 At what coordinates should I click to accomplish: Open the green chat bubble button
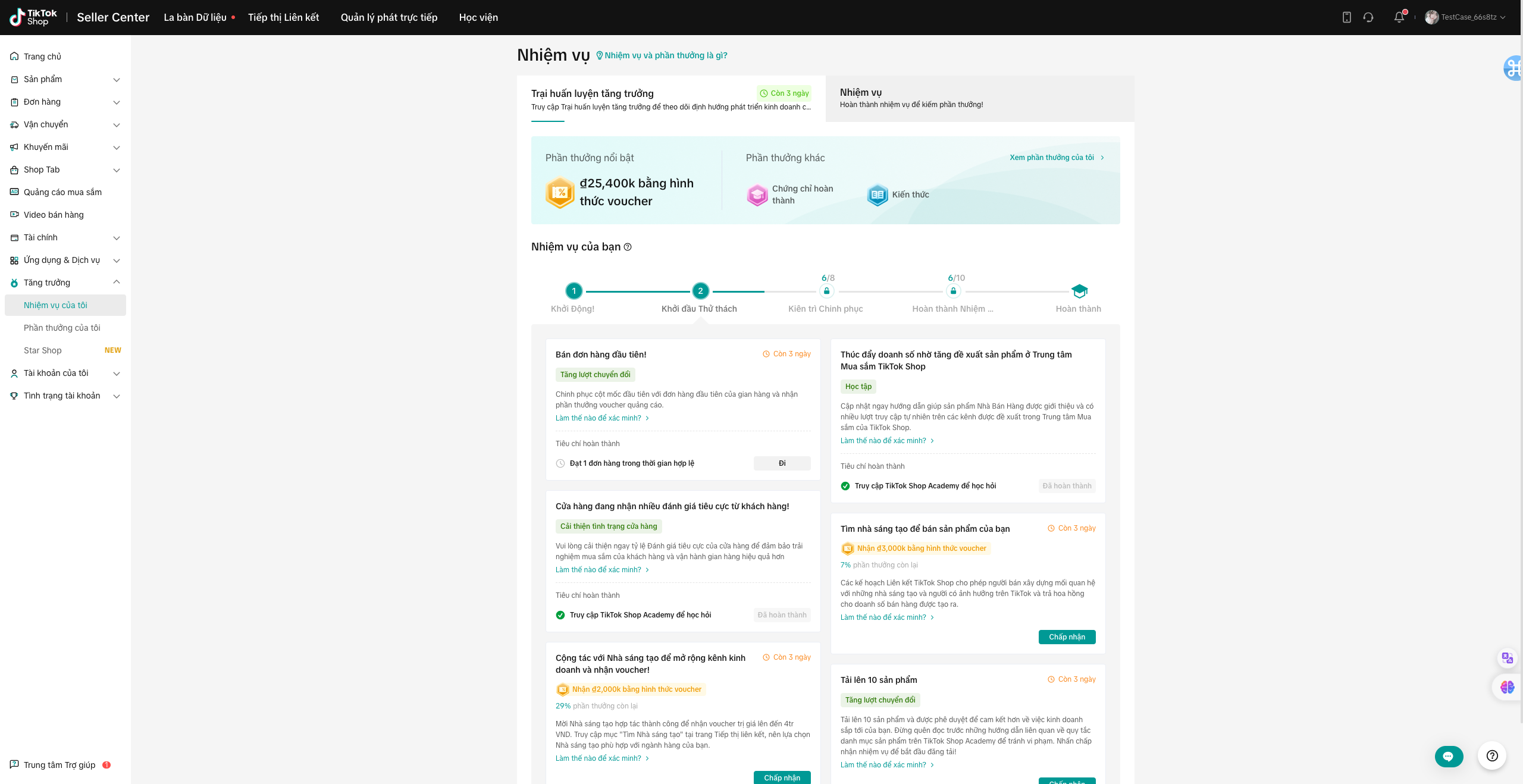pyautogui.click(x=1448, y=756)
